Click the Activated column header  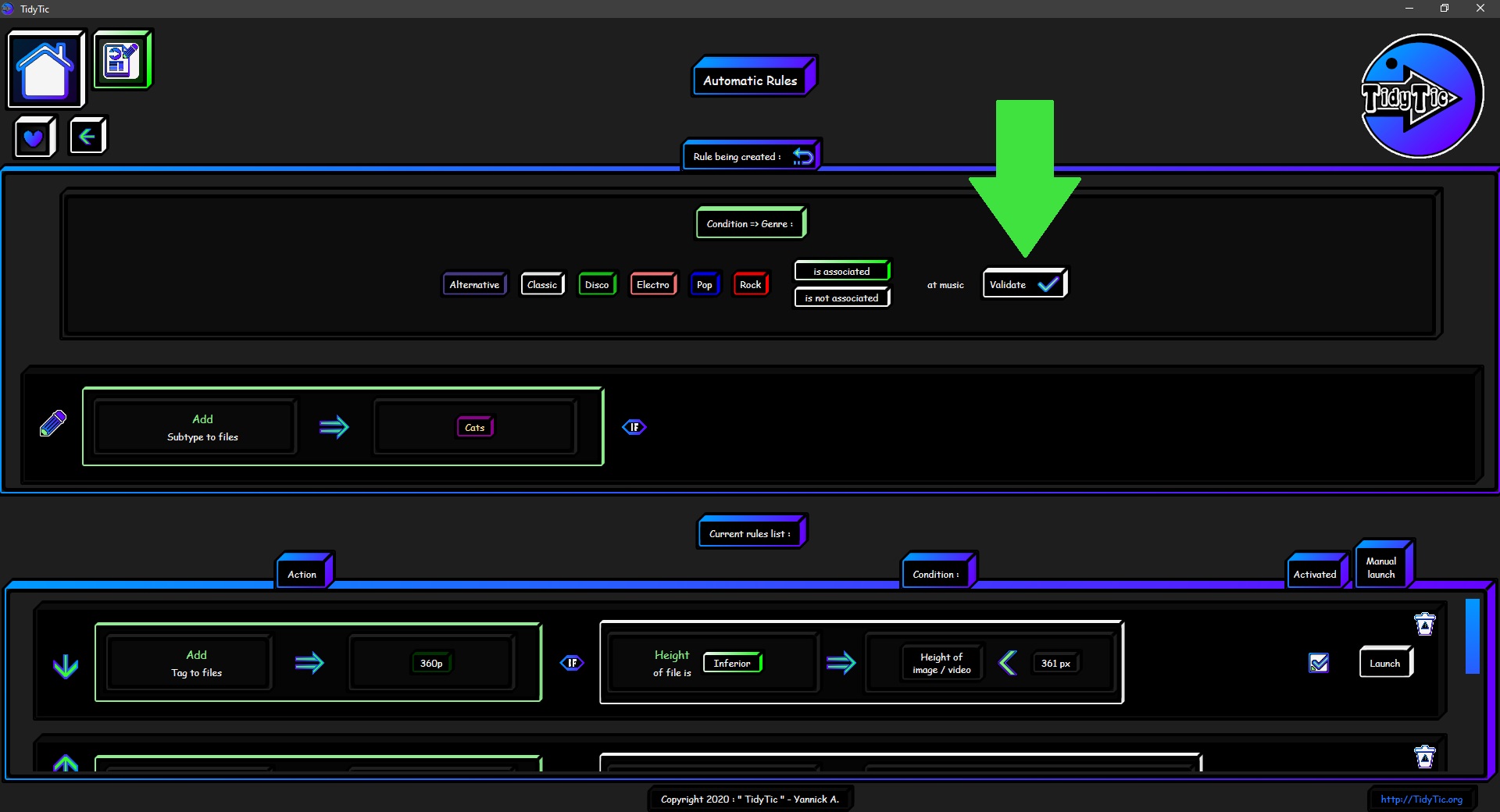1316,572
